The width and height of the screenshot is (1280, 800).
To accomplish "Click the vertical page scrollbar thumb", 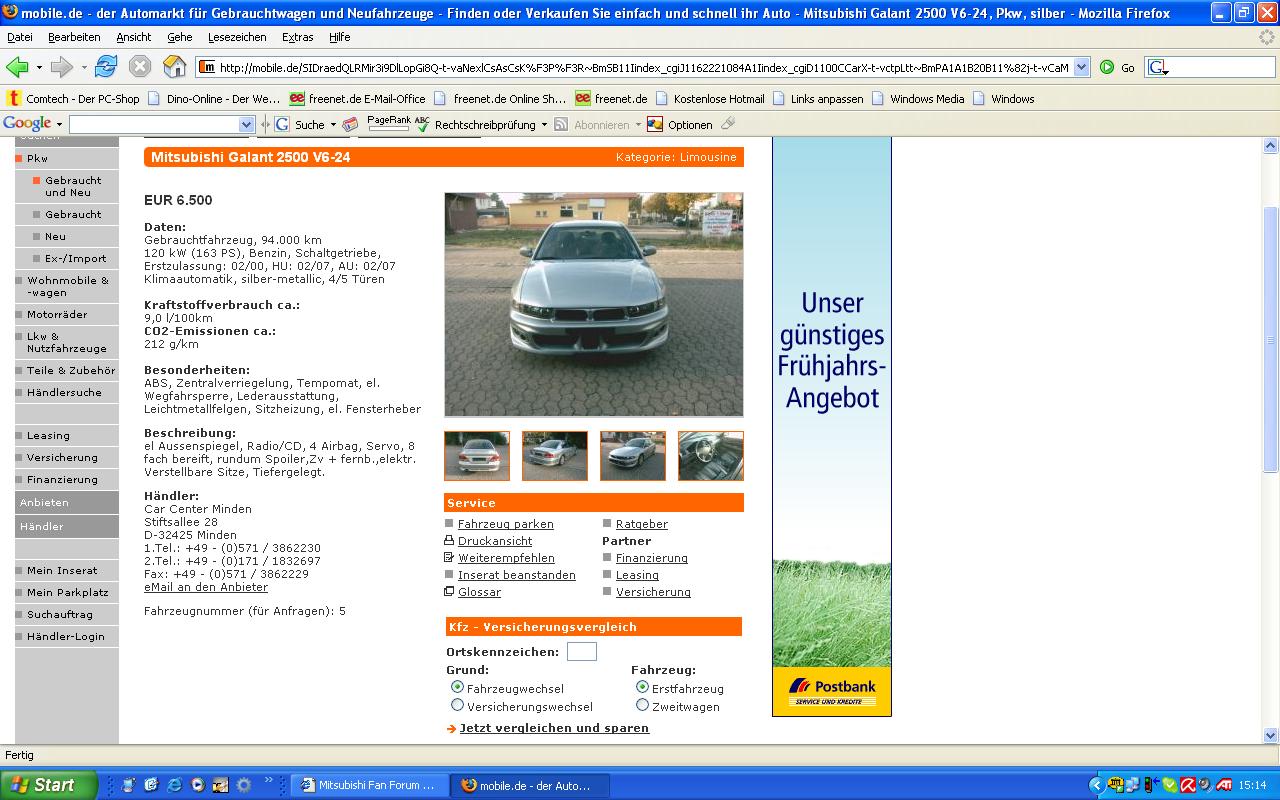I will coord(1270,340).
